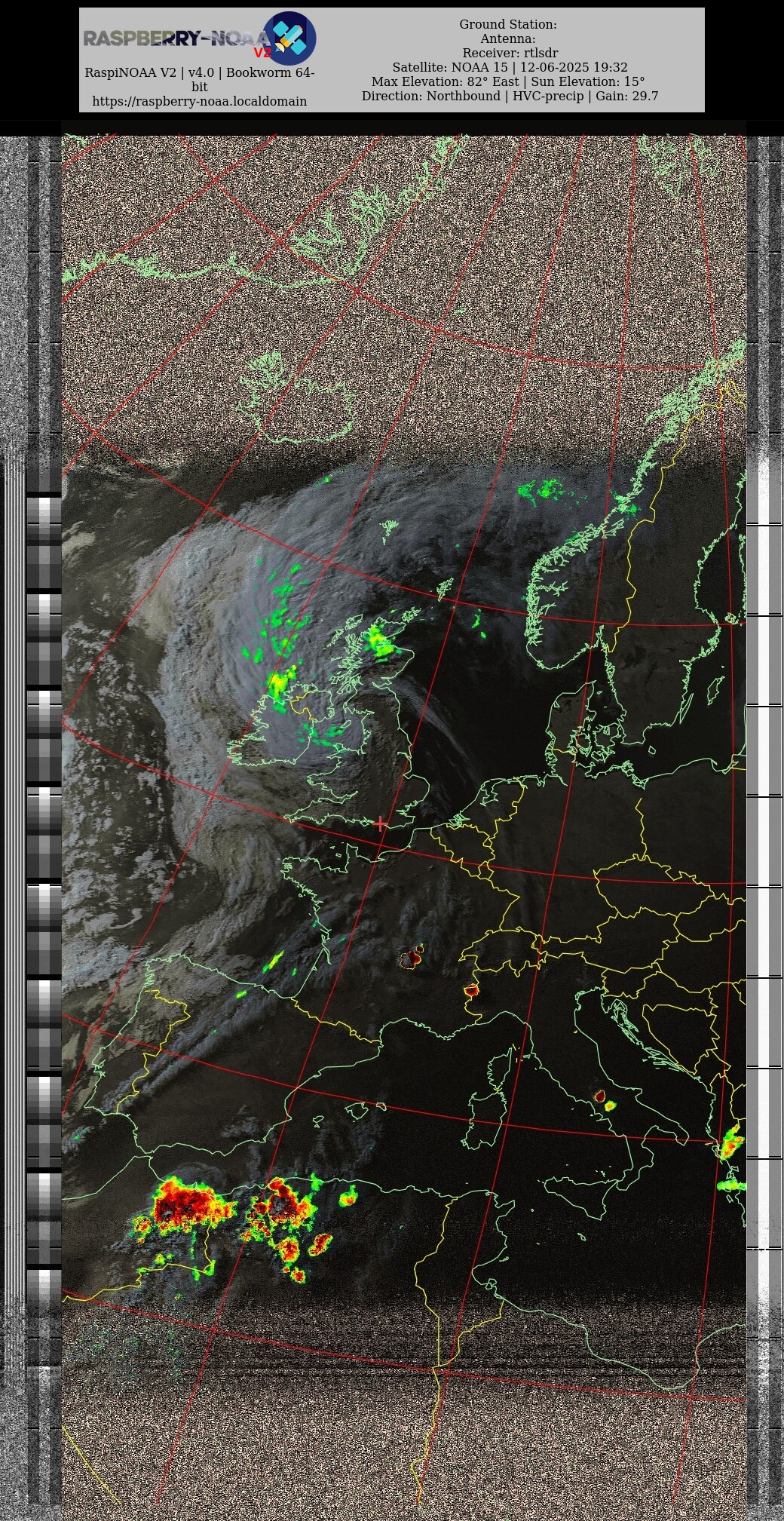The image size is (784, 1521).
Task: Click 'Satellite: NOAA 15 | 12-06-2025 19:32' line
Action: pos(510,67)
